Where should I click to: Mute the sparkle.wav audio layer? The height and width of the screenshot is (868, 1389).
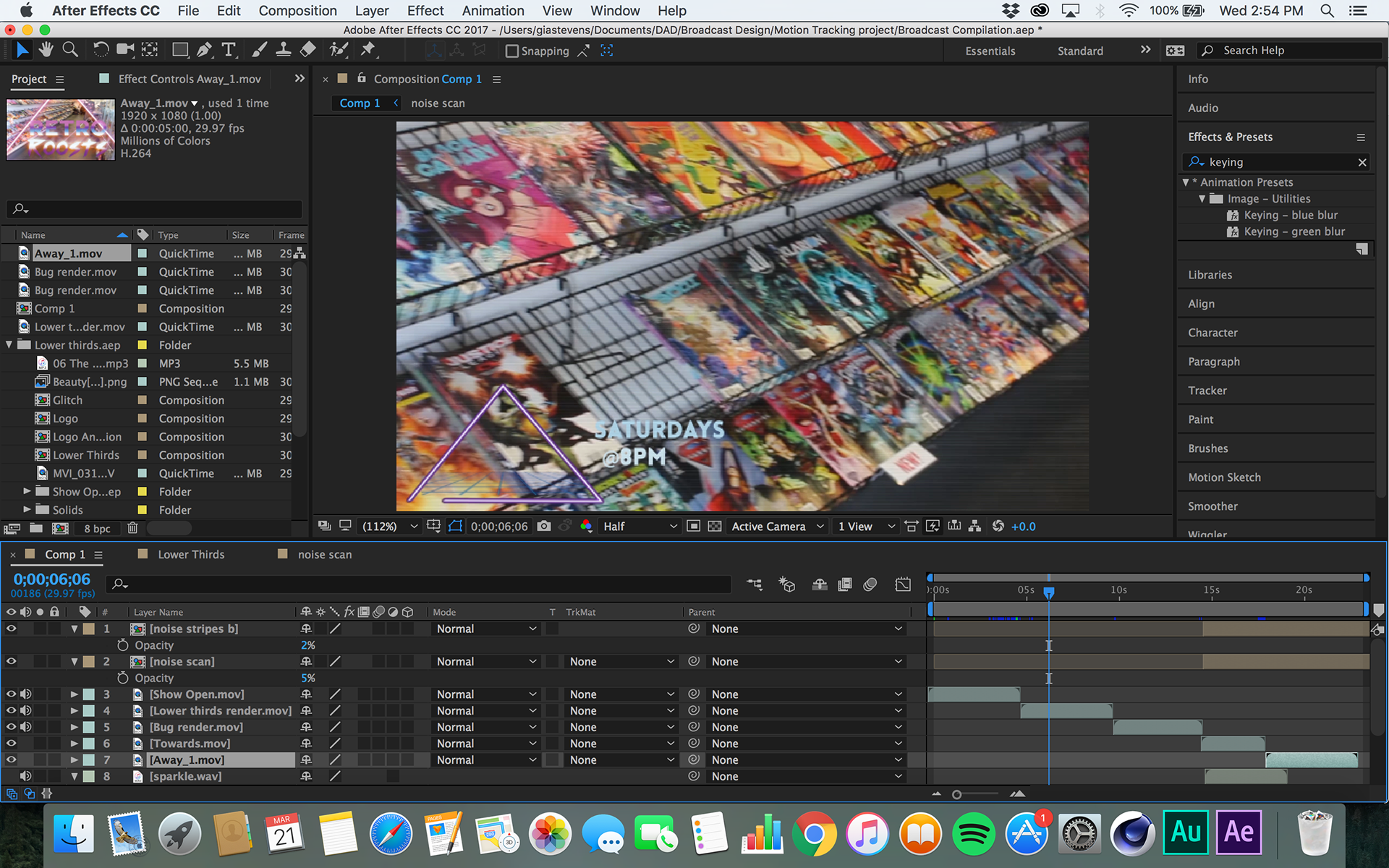[x=26, y=776]
